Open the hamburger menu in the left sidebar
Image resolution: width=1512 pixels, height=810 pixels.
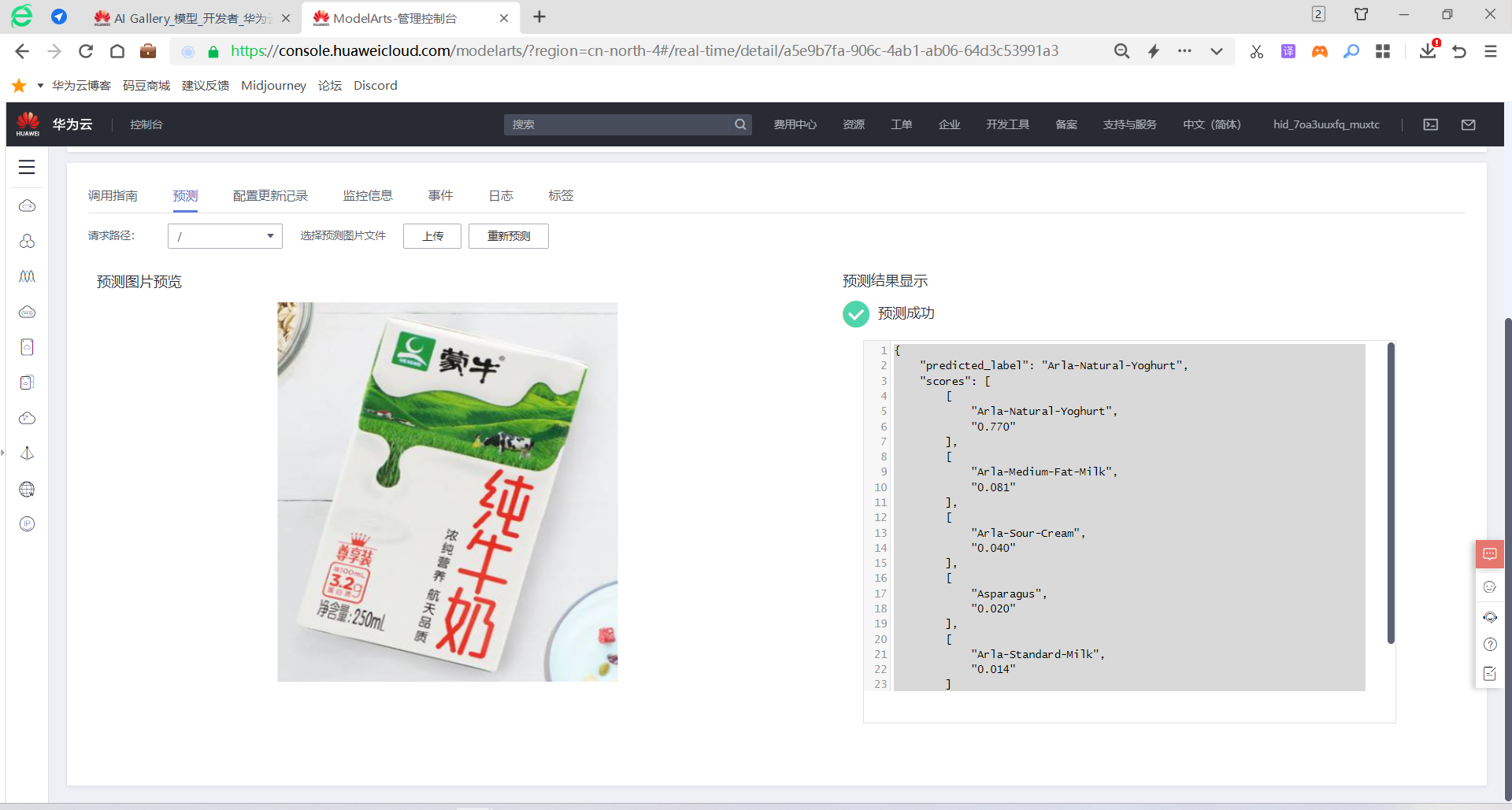[x=27, y=167]
